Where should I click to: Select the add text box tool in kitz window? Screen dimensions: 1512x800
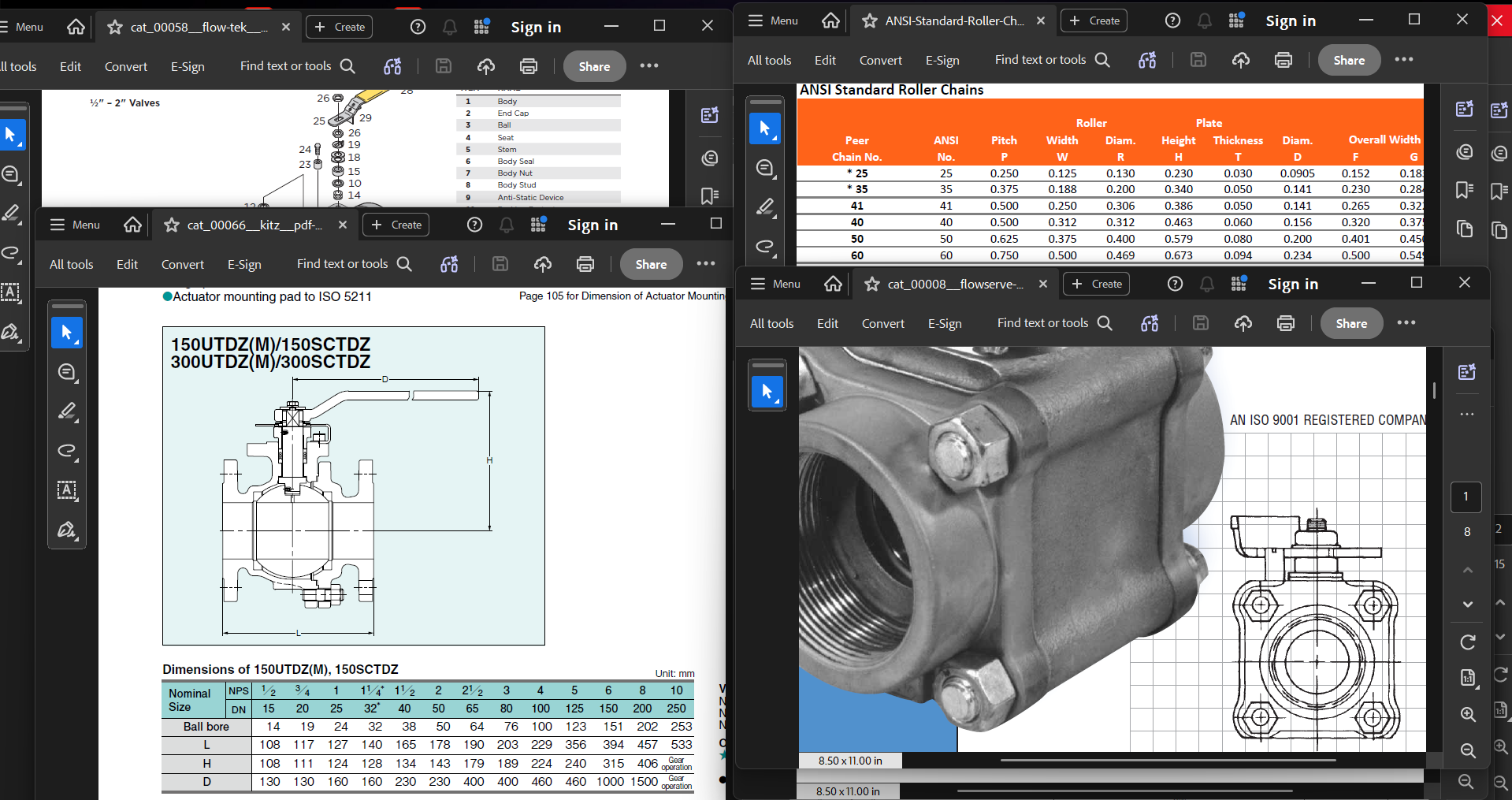pos(67,490)
